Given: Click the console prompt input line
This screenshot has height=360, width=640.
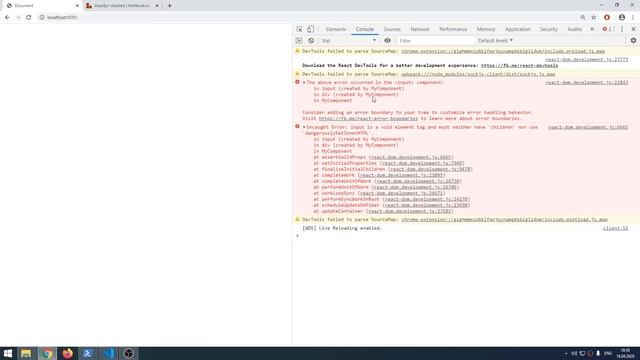Looking at the screenshot, I should pos(465,236).
